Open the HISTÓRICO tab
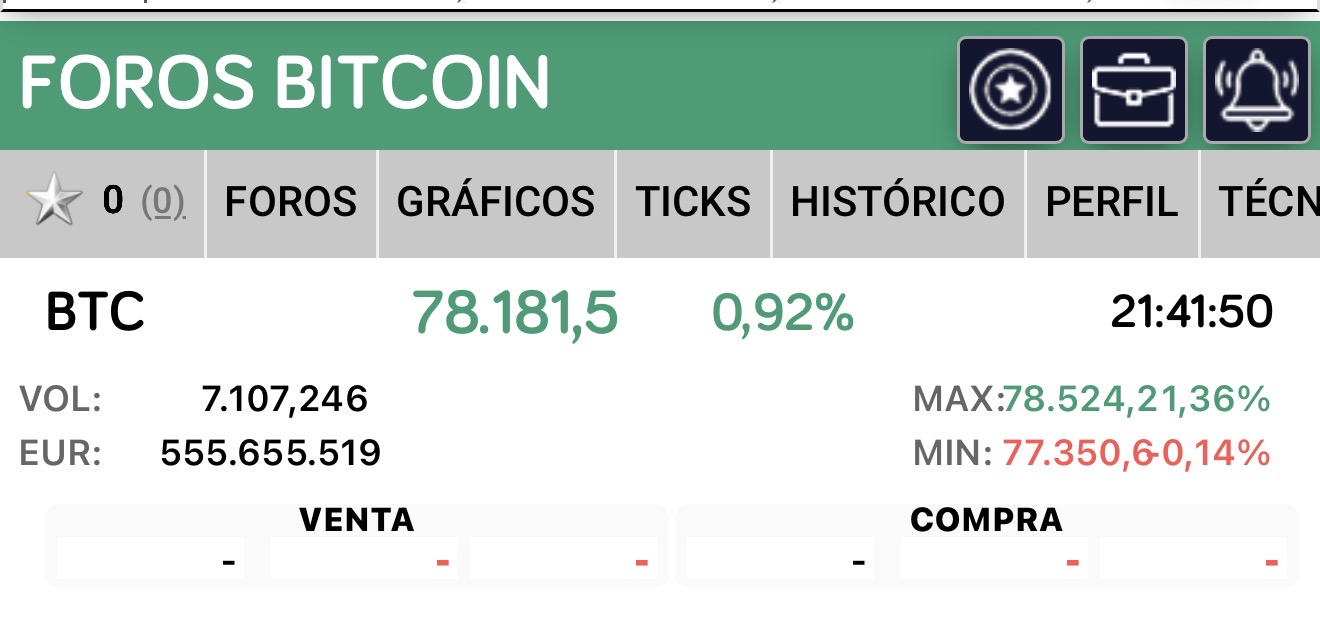Screen dimensions: 1320x631 (x=898, y=203)
